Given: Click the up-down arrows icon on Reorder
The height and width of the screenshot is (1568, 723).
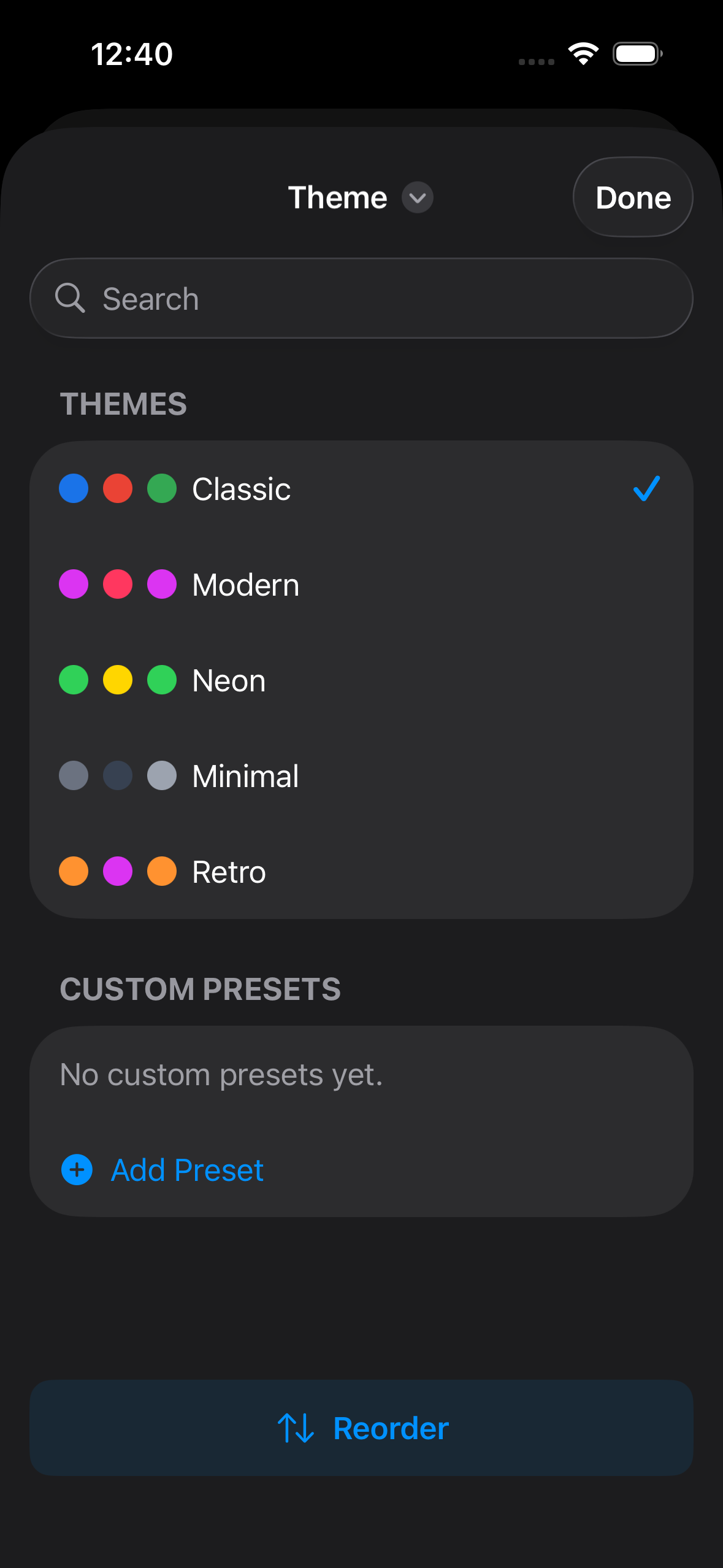Looking at the screenshot, I should (296, 1428).
